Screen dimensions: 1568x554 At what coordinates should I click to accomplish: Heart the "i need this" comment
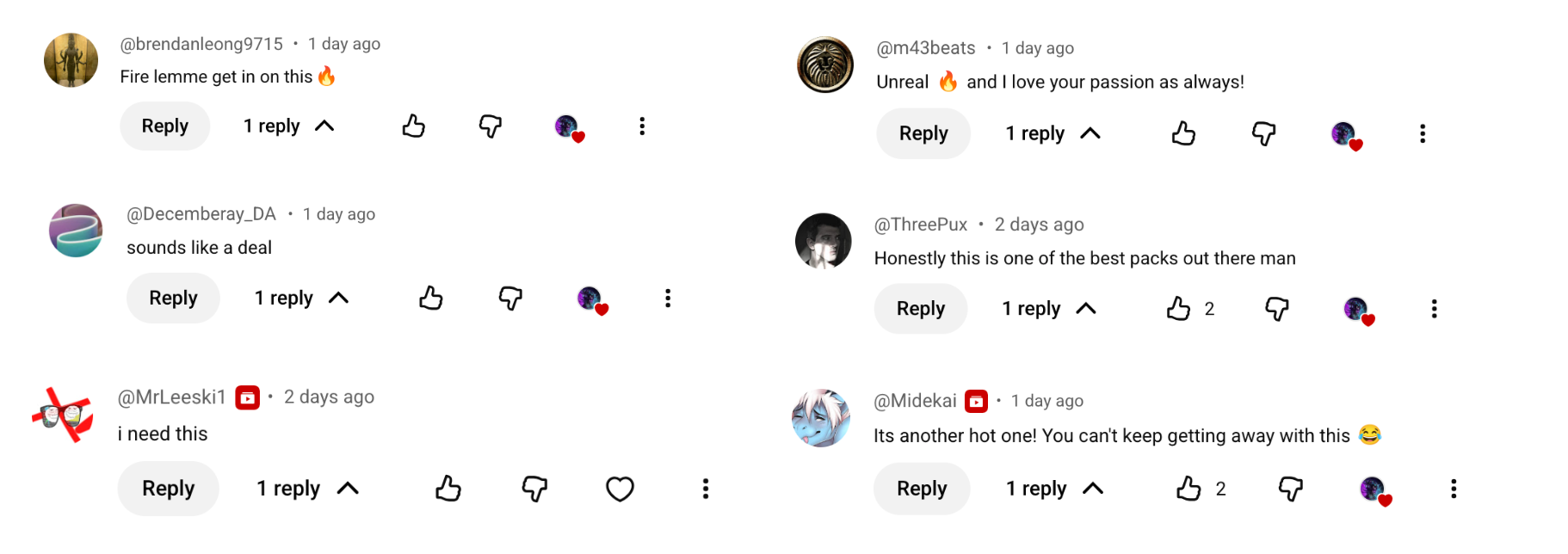coord(620,489)
